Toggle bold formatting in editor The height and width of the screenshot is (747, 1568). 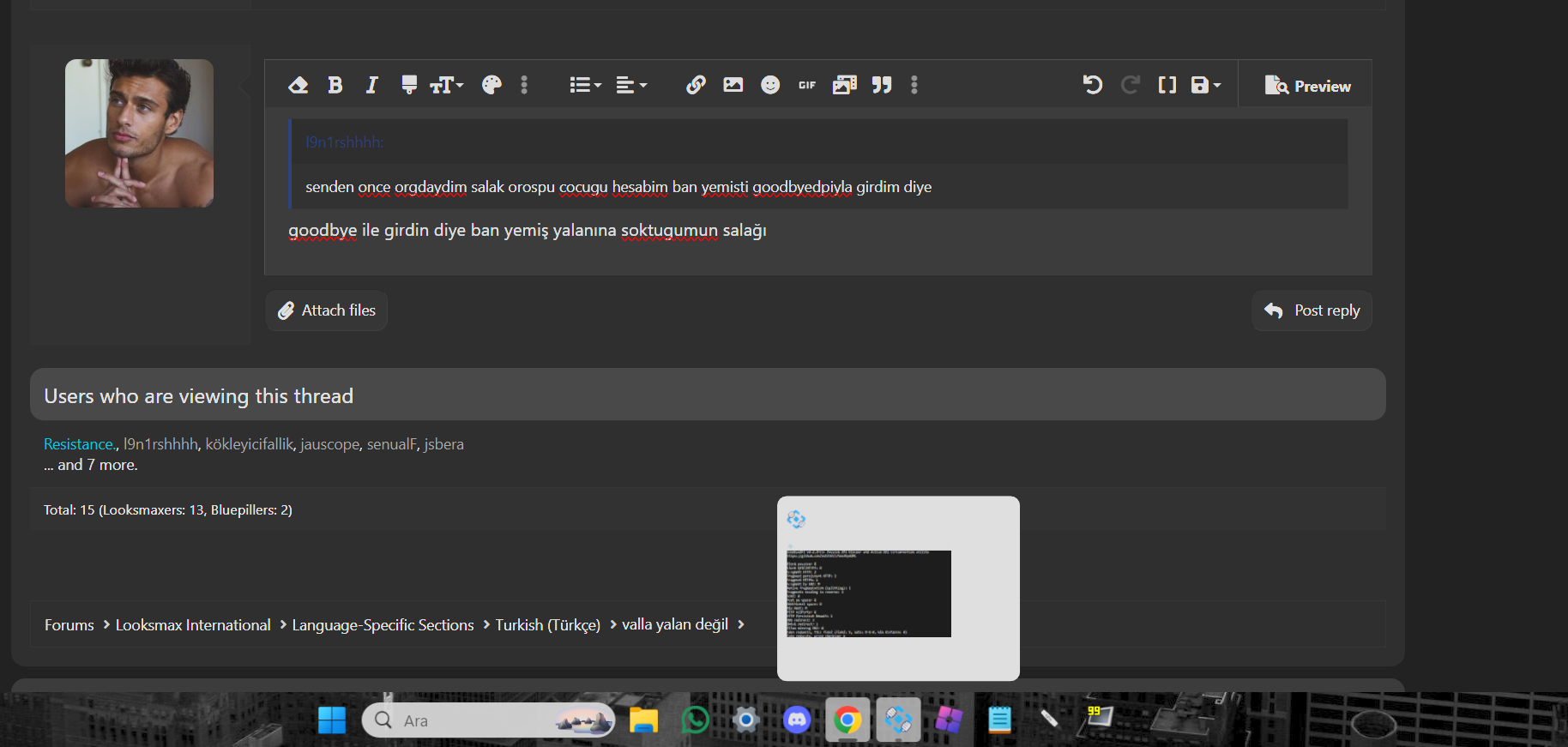tap(335, 85)
